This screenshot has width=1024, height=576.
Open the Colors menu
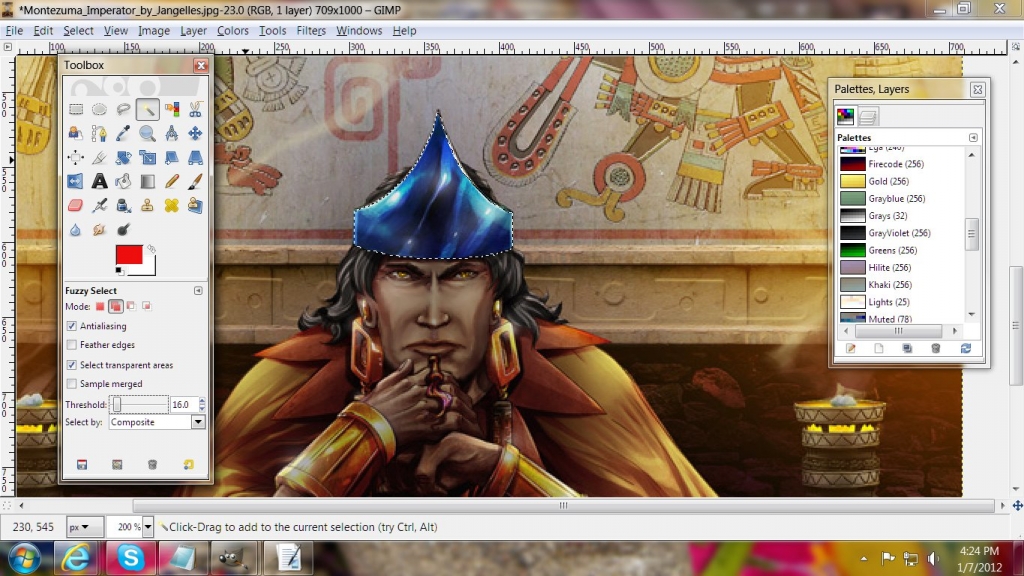(x=232, y=31)
